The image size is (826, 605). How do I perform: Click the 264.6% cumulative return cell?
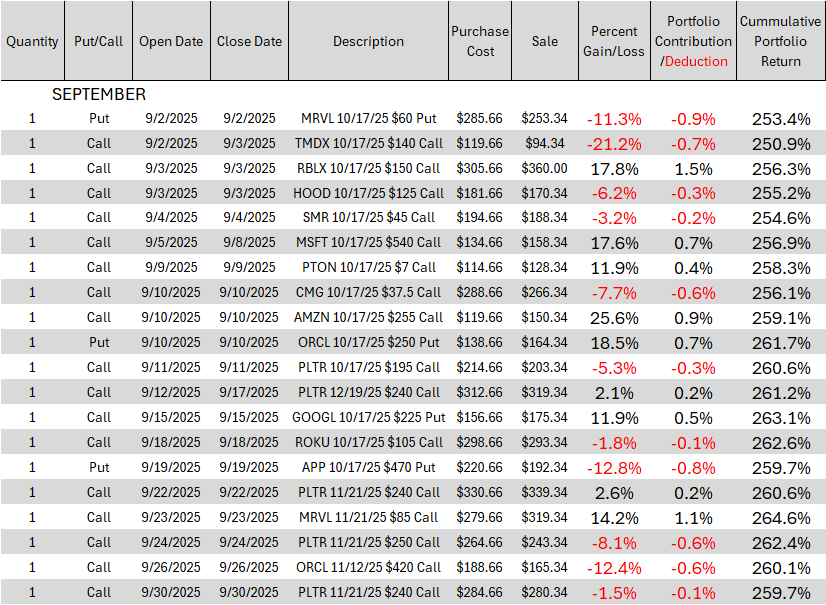point(781,518)
